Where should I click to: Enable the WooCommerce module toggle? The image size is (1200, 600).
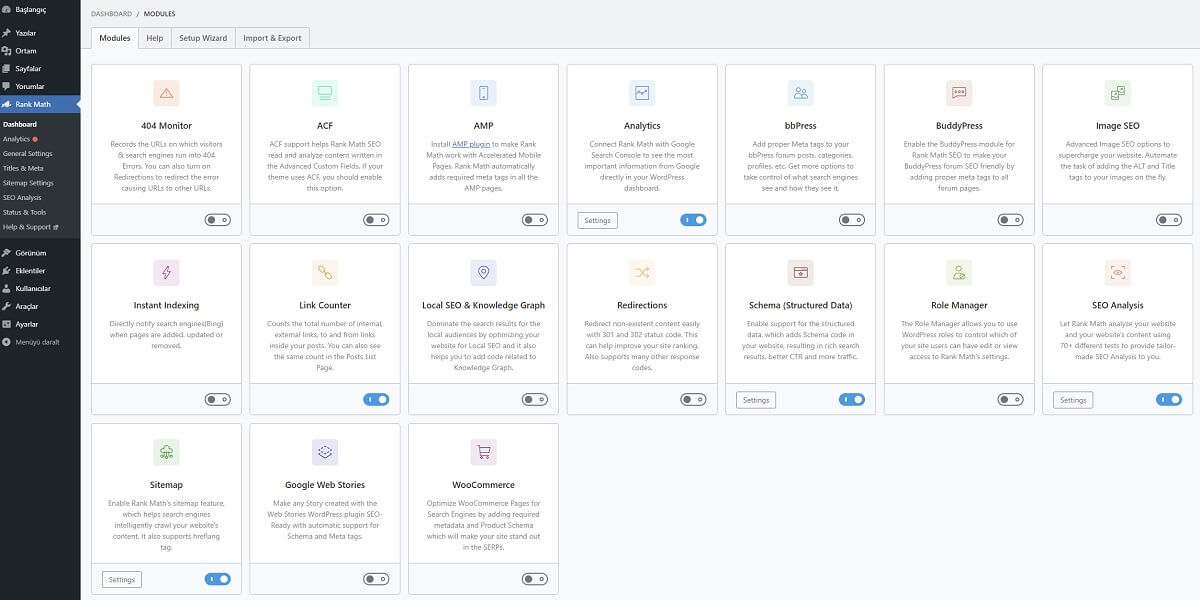pyautogui.click(x=534, y=579)
